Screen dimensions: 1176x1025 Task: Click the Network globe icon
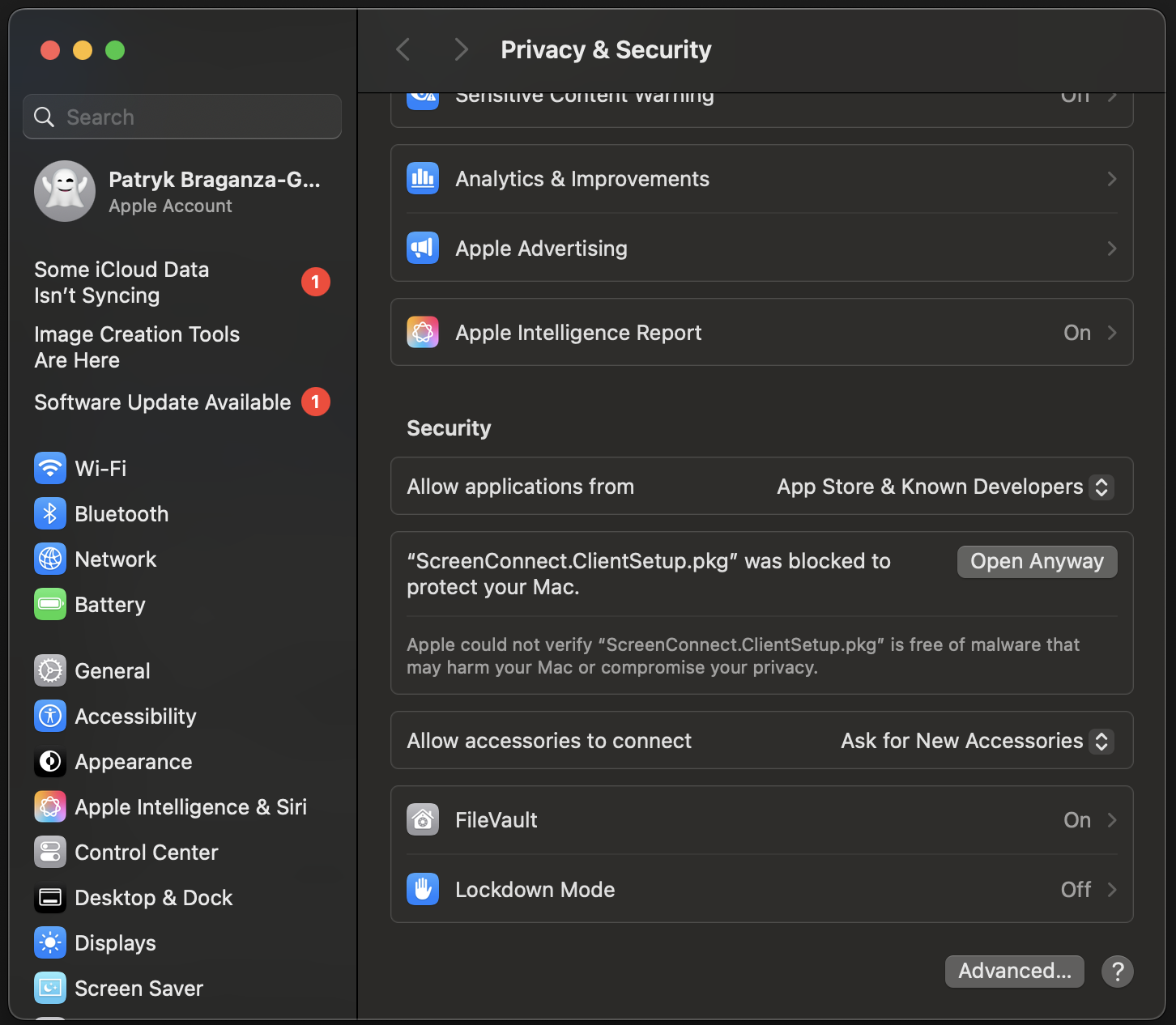[50, 559]
